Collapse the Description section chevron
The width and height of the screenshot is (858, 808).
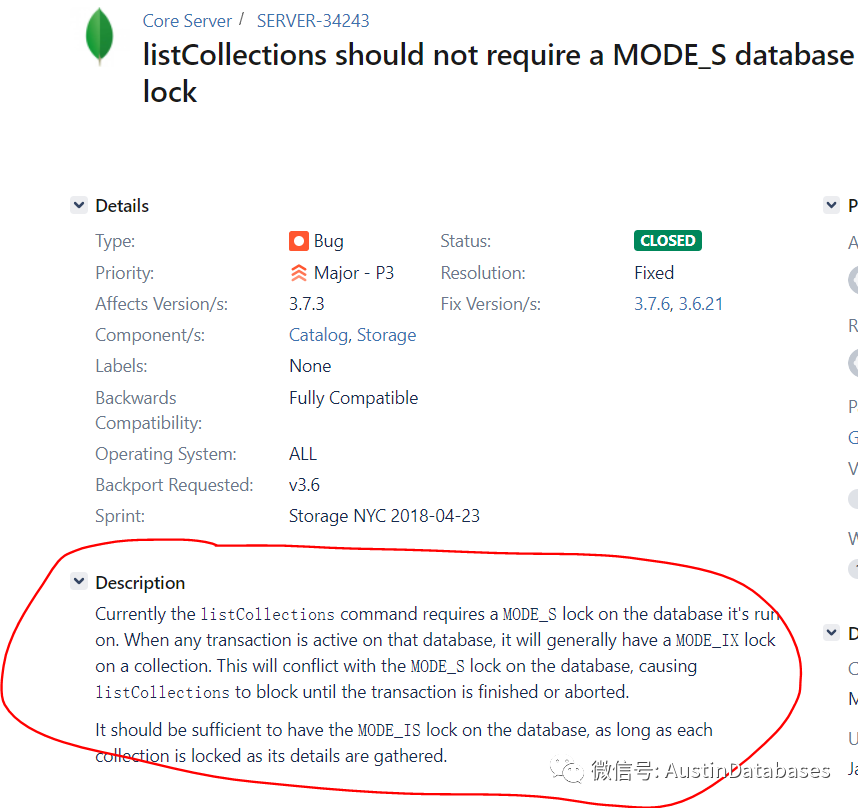click(x=78, y=582)
